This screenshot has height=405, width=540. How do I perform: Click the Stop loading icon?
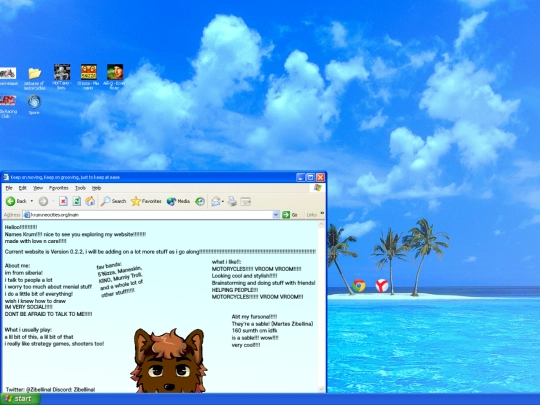63,201
